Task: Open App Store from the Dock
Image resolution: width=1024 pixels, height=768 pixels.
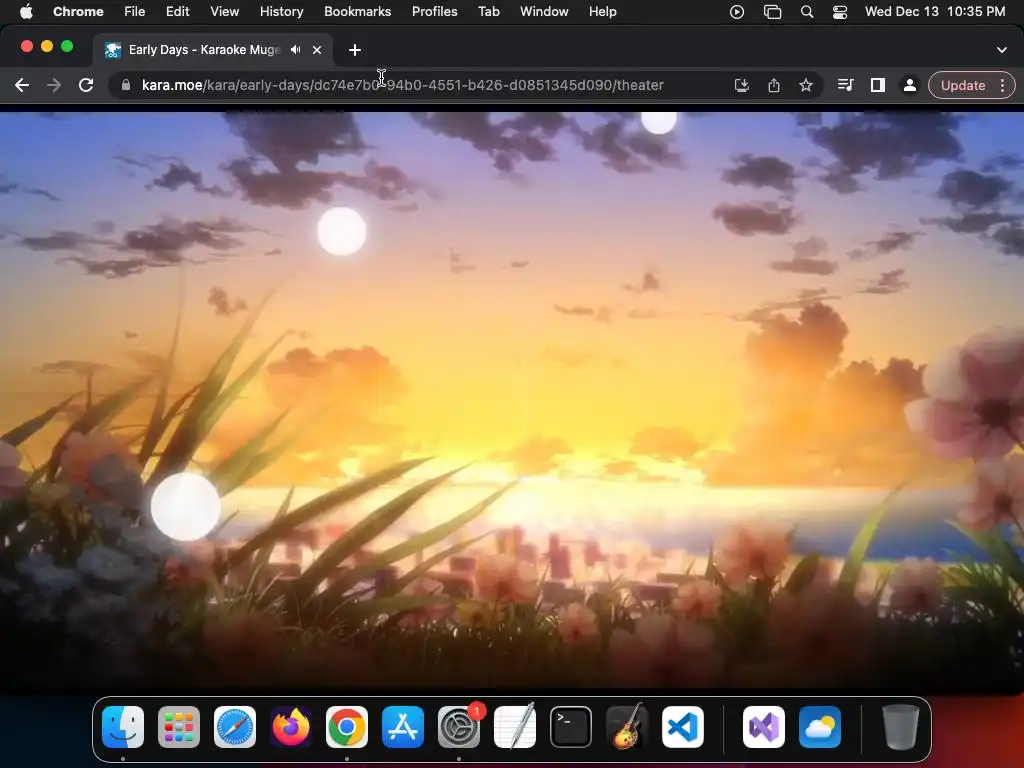Action: [x=403, y=726]
